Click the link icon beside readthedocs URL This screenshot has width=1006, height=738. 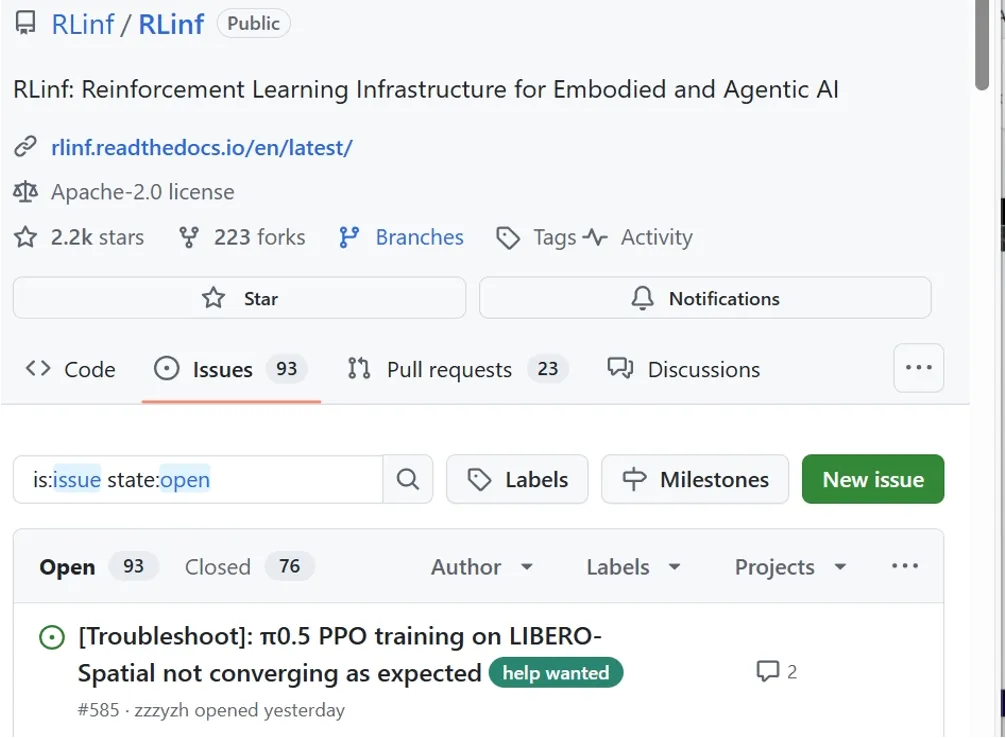coord(25,148)
